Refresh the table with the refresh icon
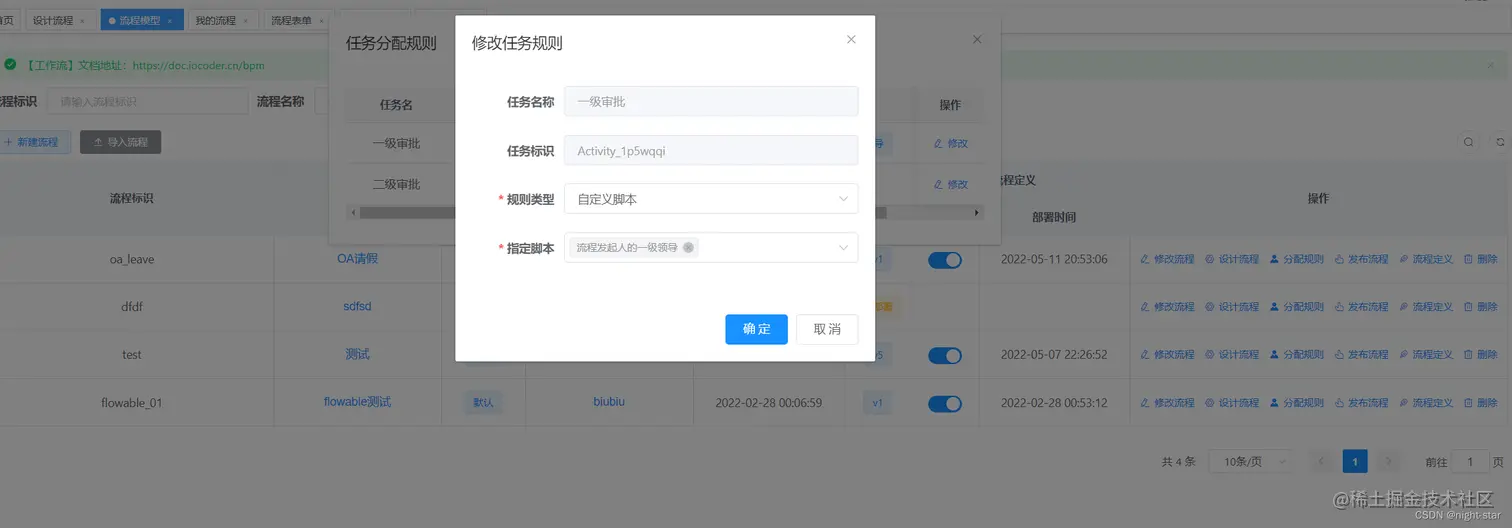This screenshot has width=1512, height=528. click(1500, 142)
